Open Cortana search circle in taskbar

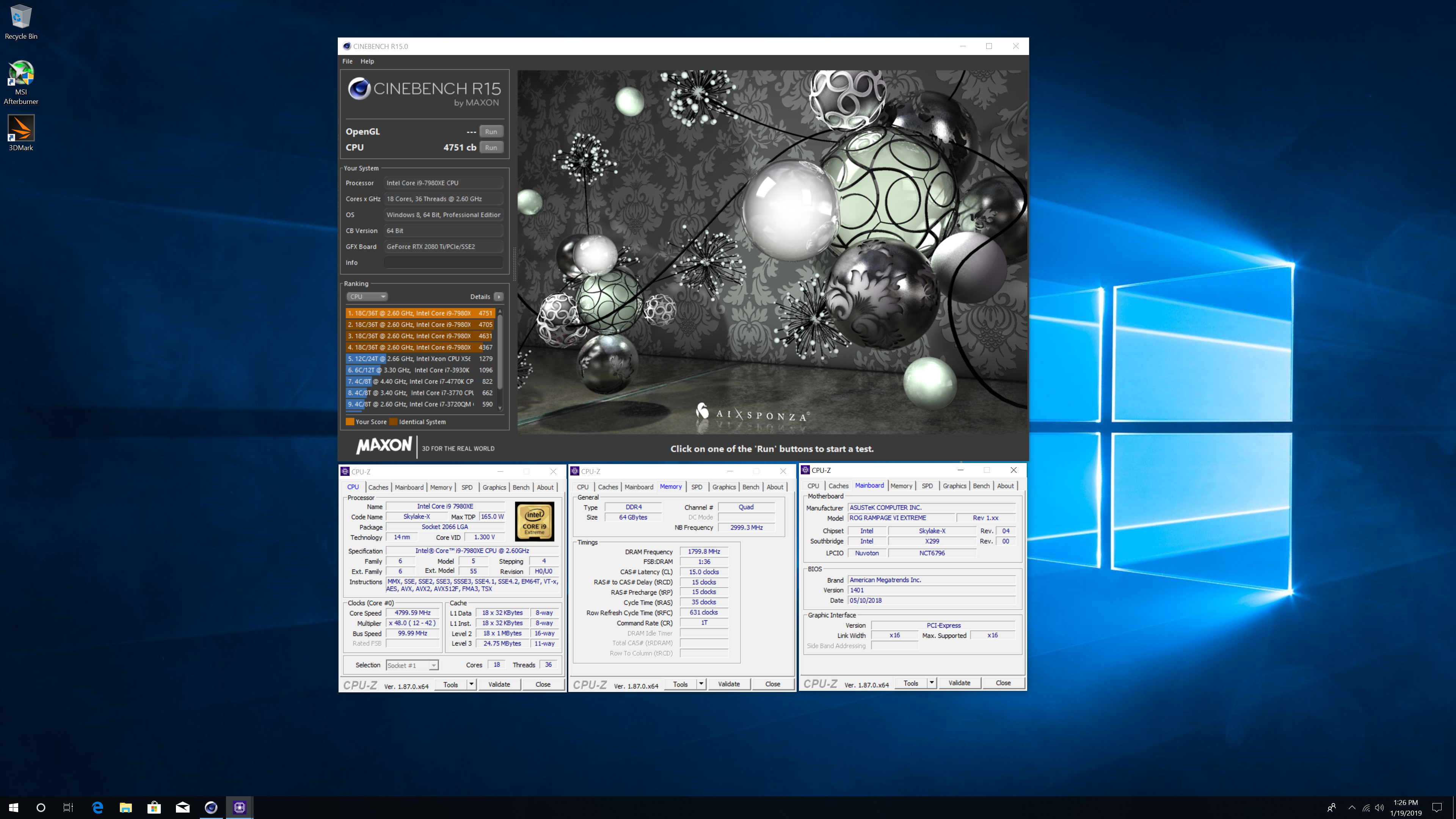pos(41,807)
